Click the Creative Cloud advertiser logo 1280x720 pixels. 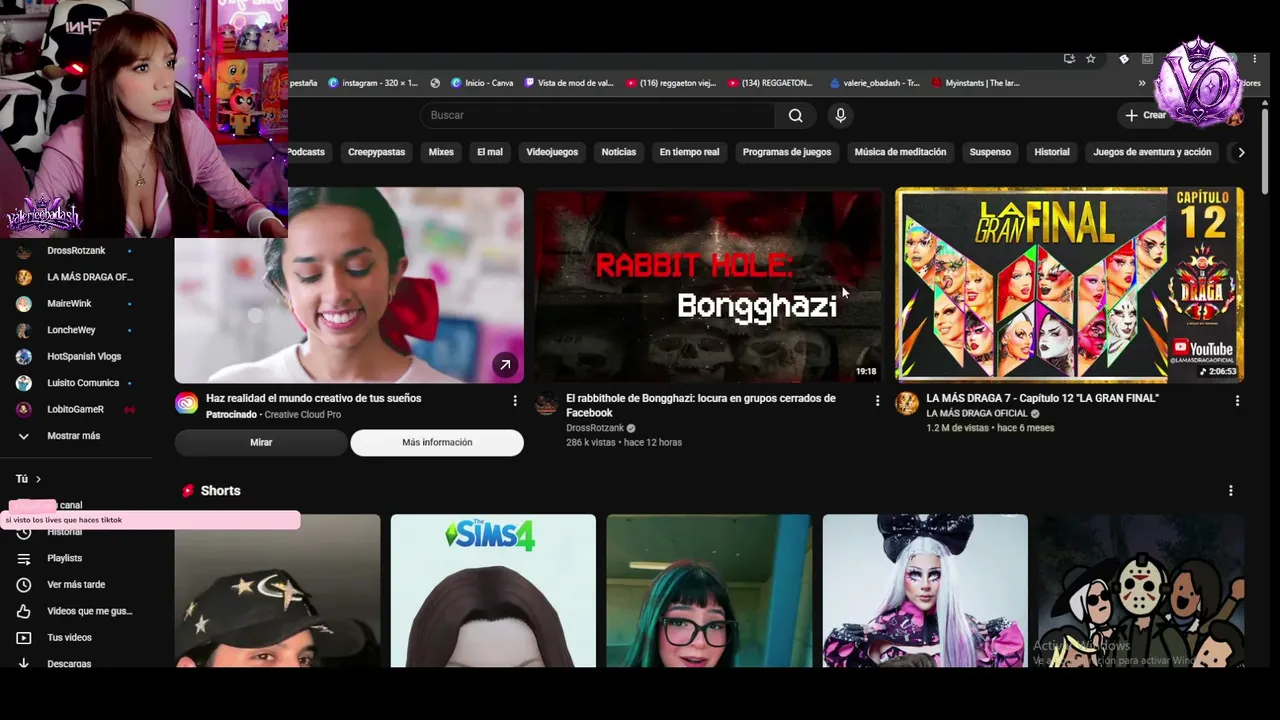click(x=187, y=403)
